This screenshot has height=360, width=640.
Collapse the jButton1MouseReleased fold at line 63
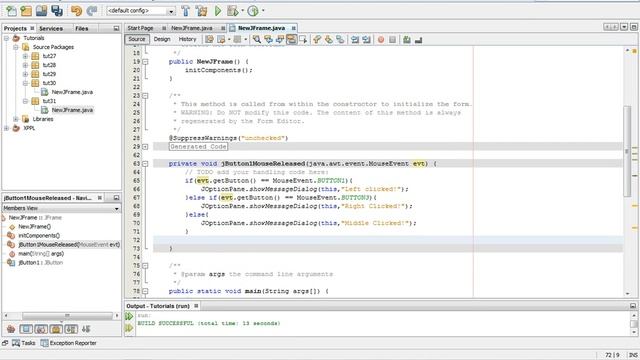[145, 164]
